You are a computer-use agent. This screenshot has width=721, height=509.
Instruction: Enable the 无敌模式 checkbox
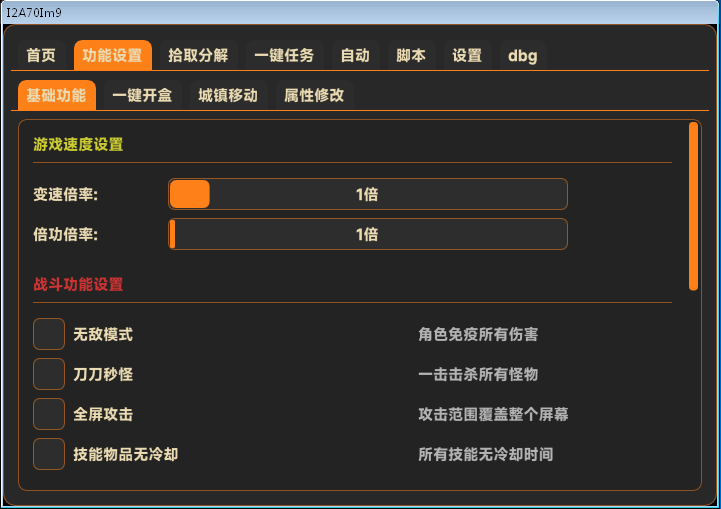(49, 334)
